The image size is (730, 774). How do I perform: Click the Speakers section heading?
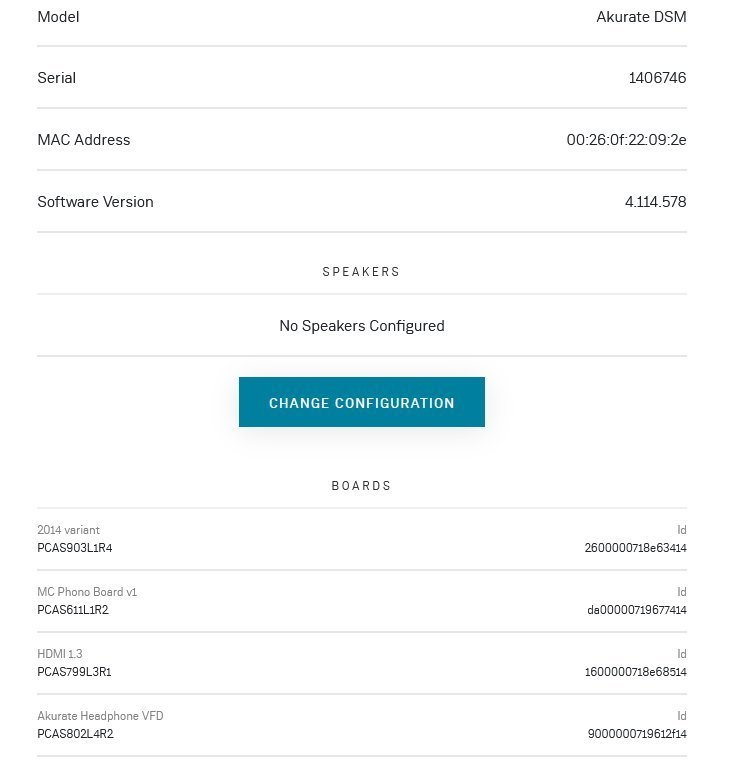point(361,272)
